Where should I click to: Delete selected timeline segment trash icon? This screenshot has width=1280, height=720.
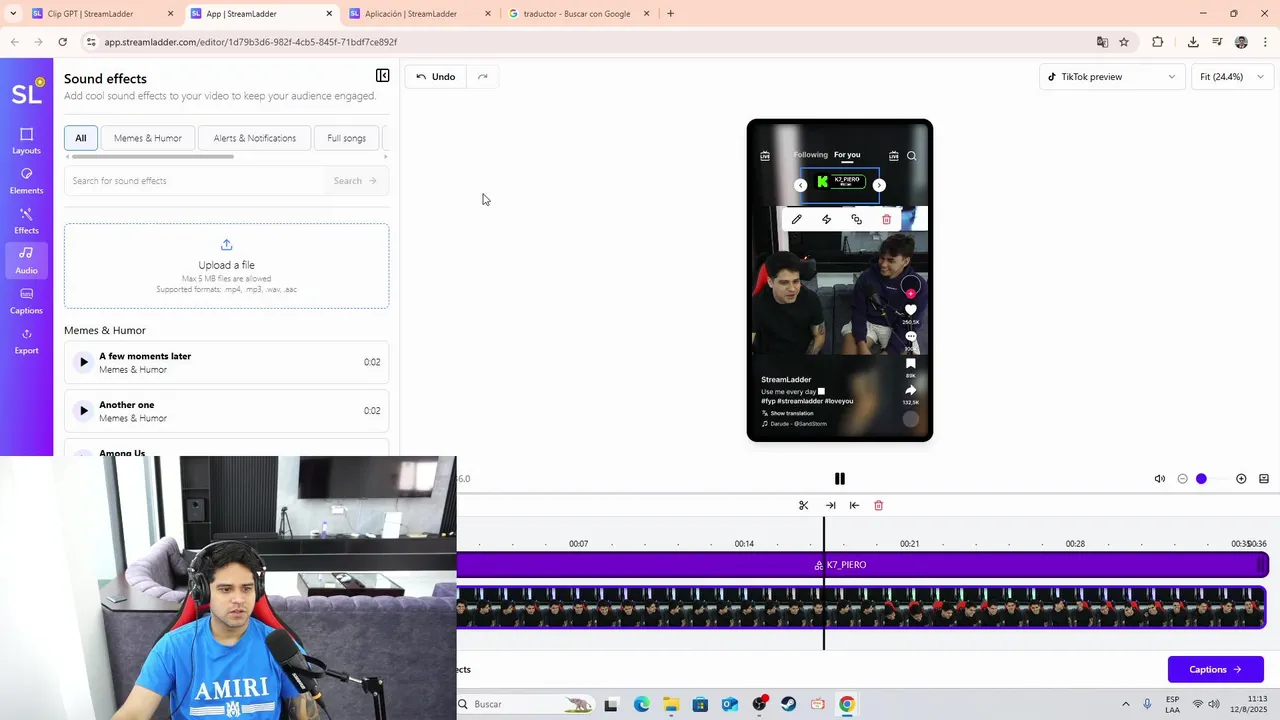click(x=878, y=505)
